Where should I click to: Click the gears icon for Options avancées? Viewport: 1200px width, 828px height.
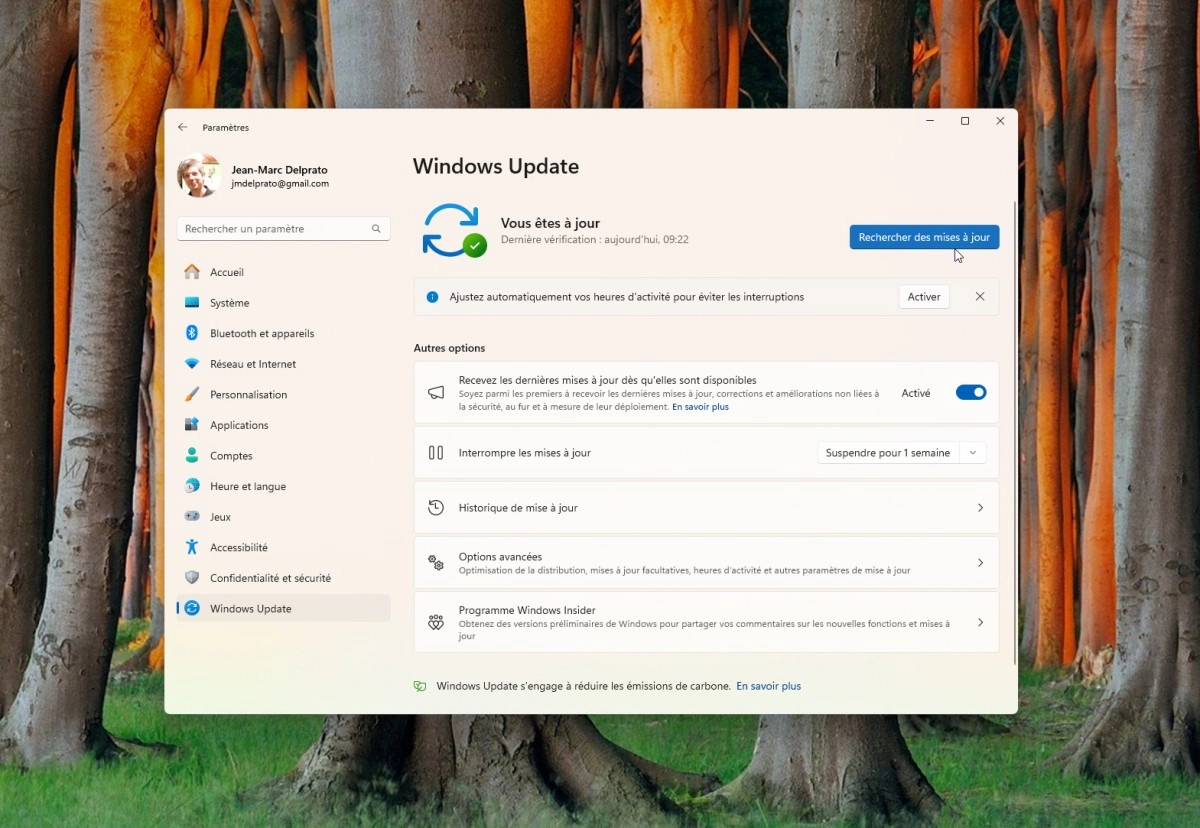436,563
